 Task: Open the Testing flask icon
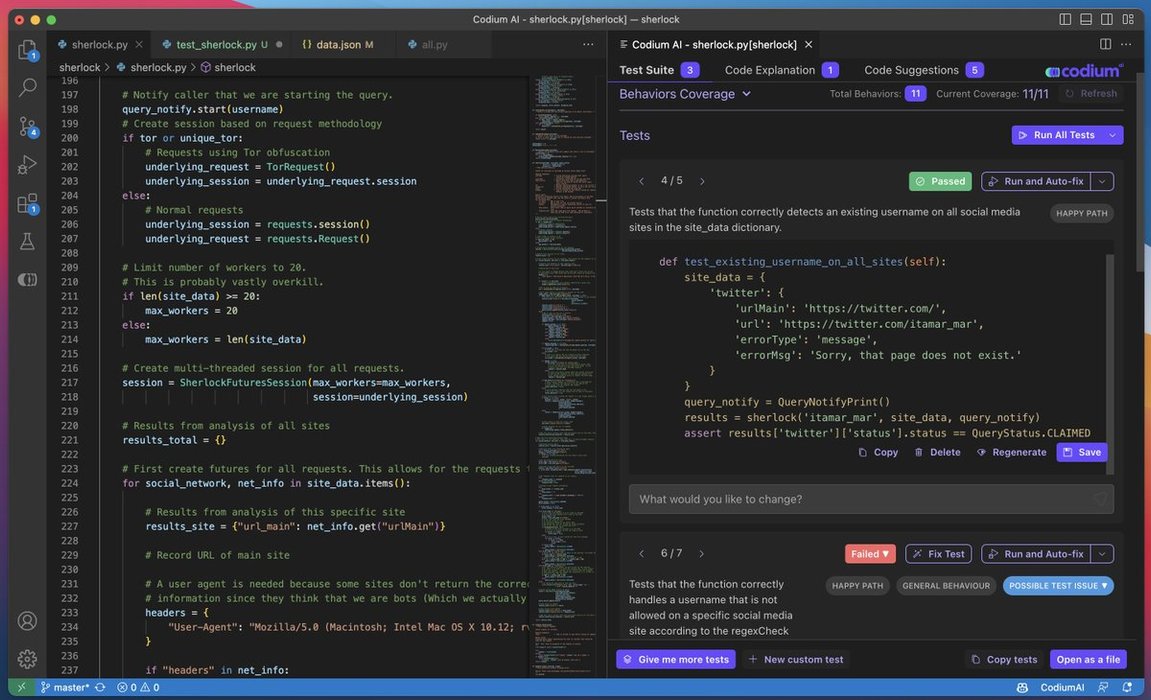pyautogui.click(x=27, y=241)
